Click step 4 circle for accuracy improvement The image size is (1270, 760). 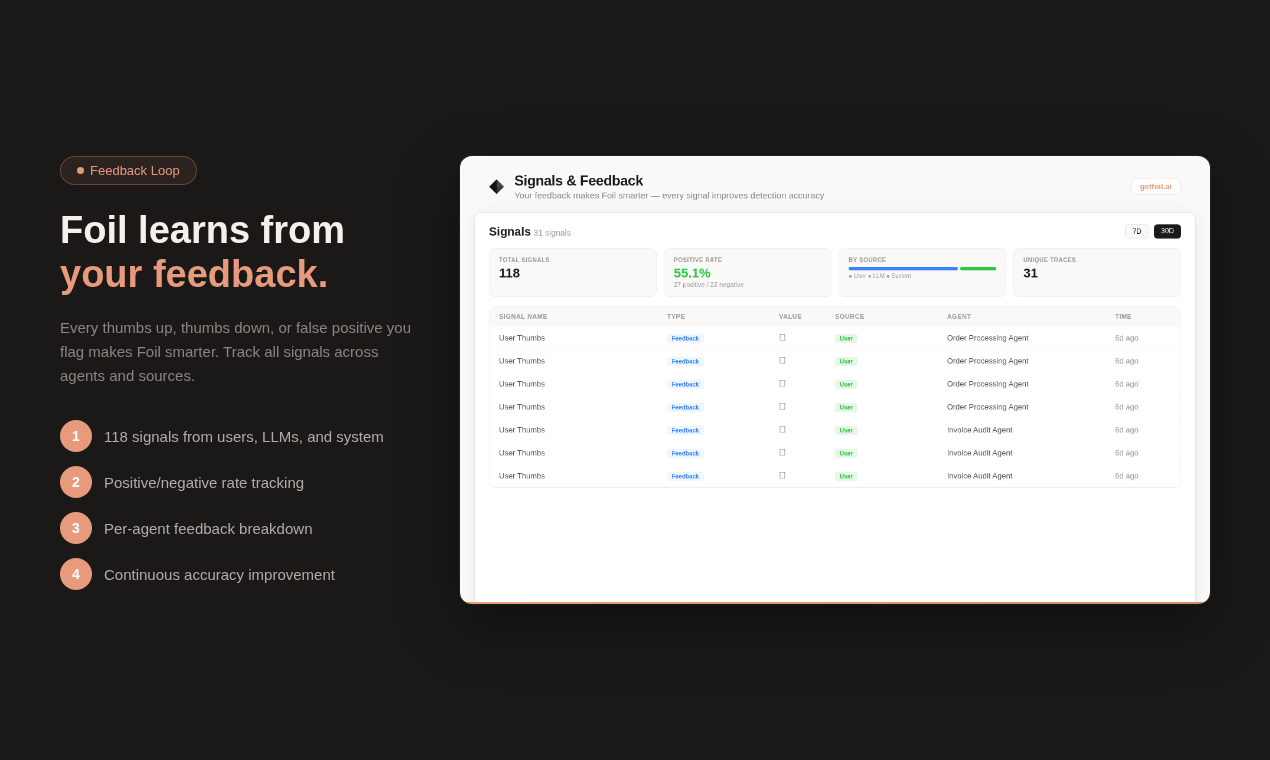pos(76,574)
